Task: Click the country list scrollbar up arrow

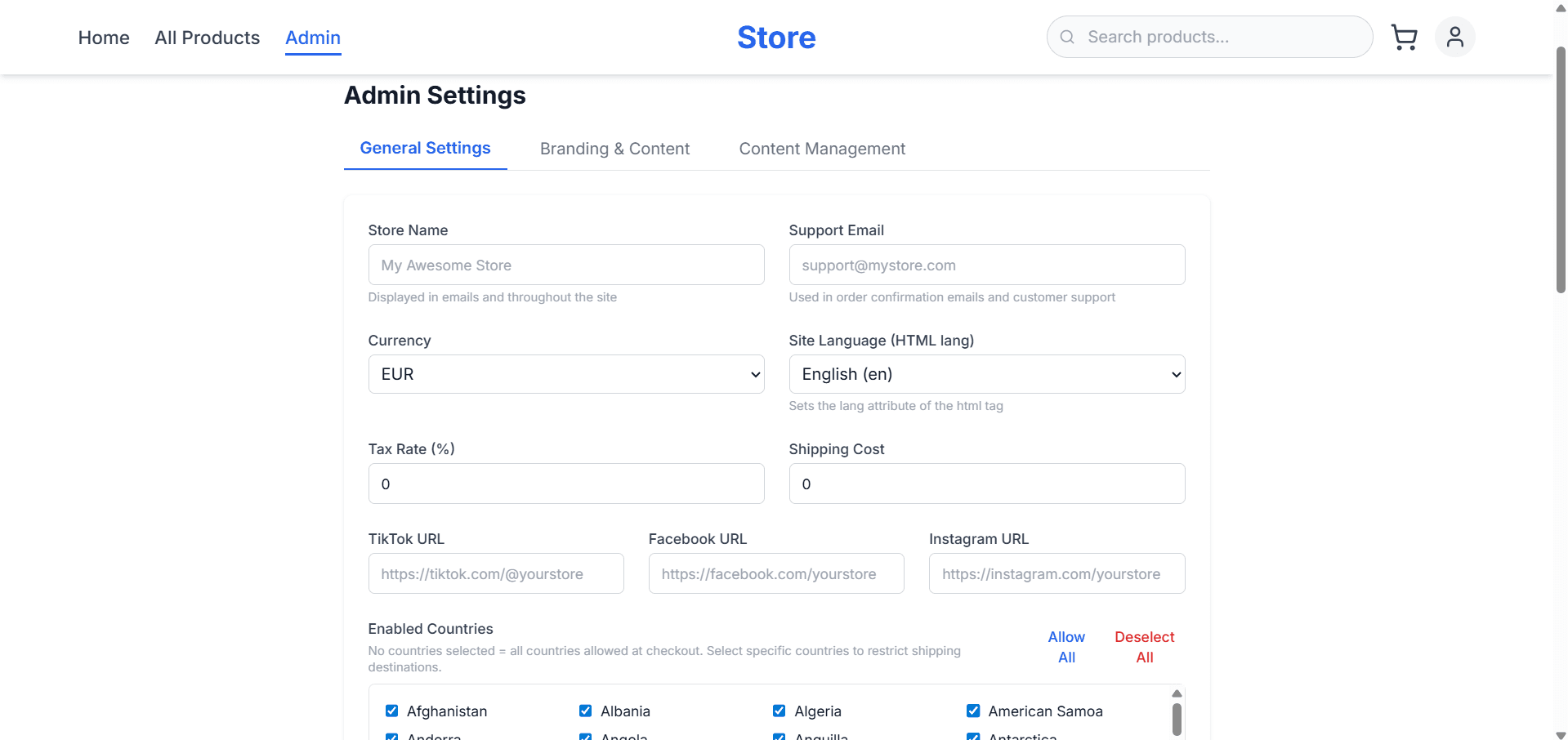Action: point(1177,693)
